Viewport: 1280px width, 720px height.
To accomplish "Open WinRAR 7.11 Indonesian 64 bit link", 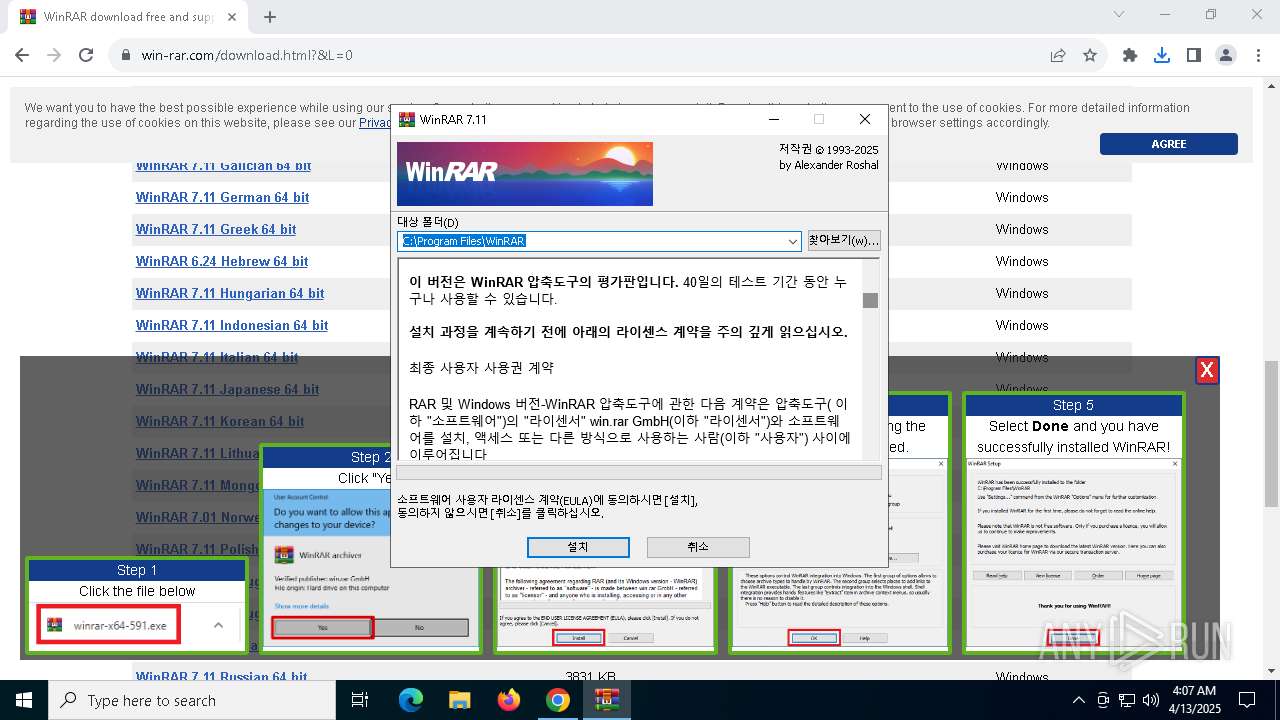I will [x=232, y=325].
